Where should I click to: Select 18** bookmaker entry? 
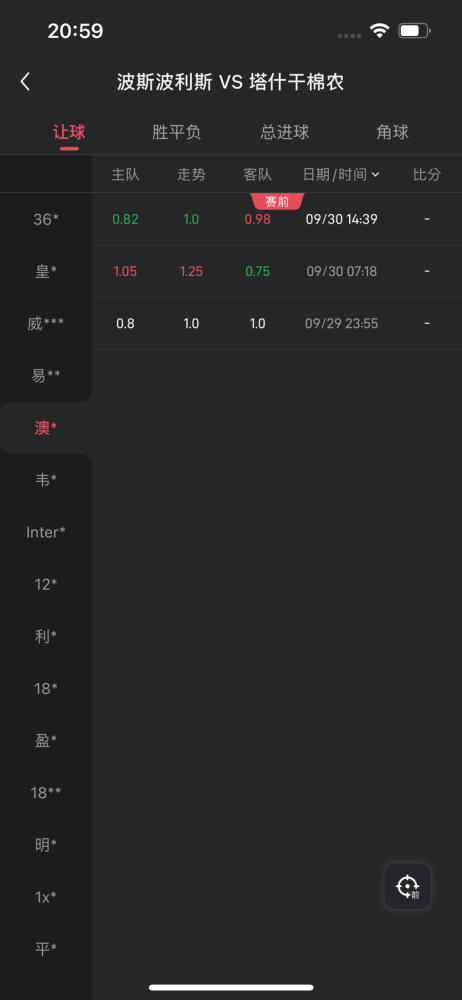(x=46, y=793)
